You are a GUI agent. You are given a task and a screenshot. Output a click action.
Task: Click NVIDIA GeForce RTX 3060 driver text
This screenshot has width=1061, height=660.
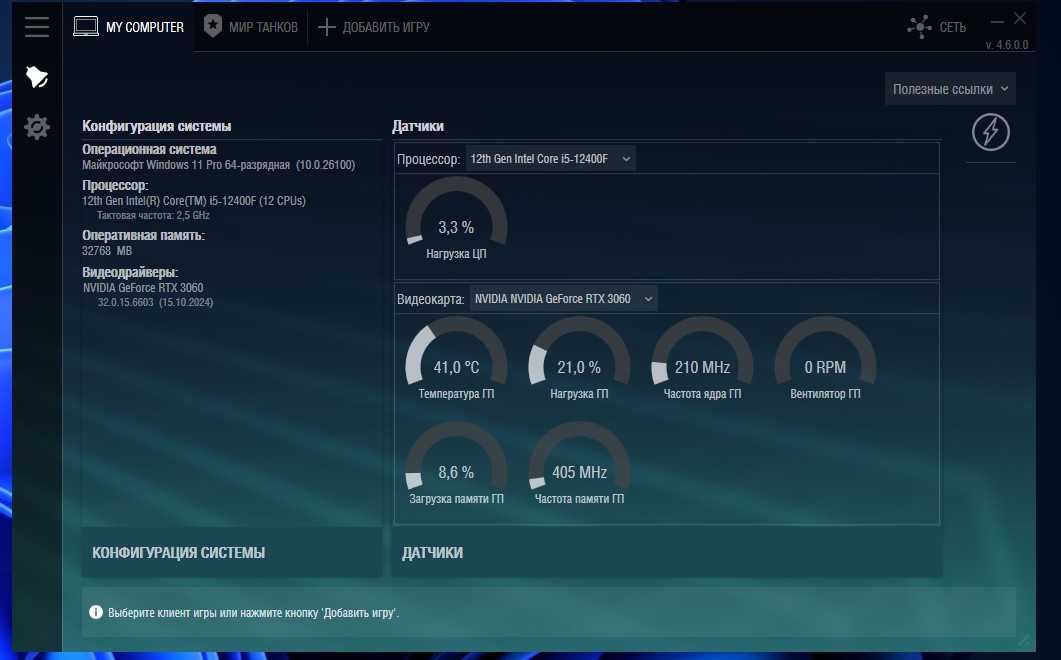pos(143,288)
